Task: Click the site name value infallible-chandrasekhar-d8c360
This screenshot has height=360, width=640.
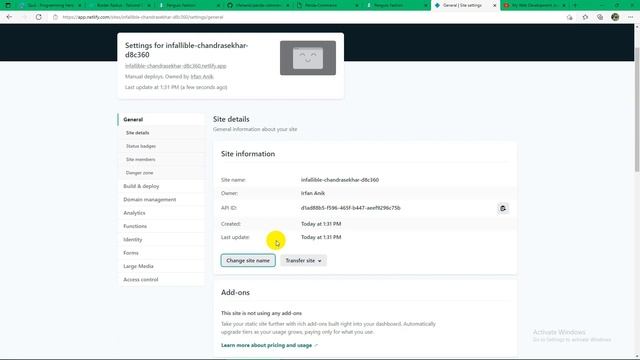Action: point(340,180)
